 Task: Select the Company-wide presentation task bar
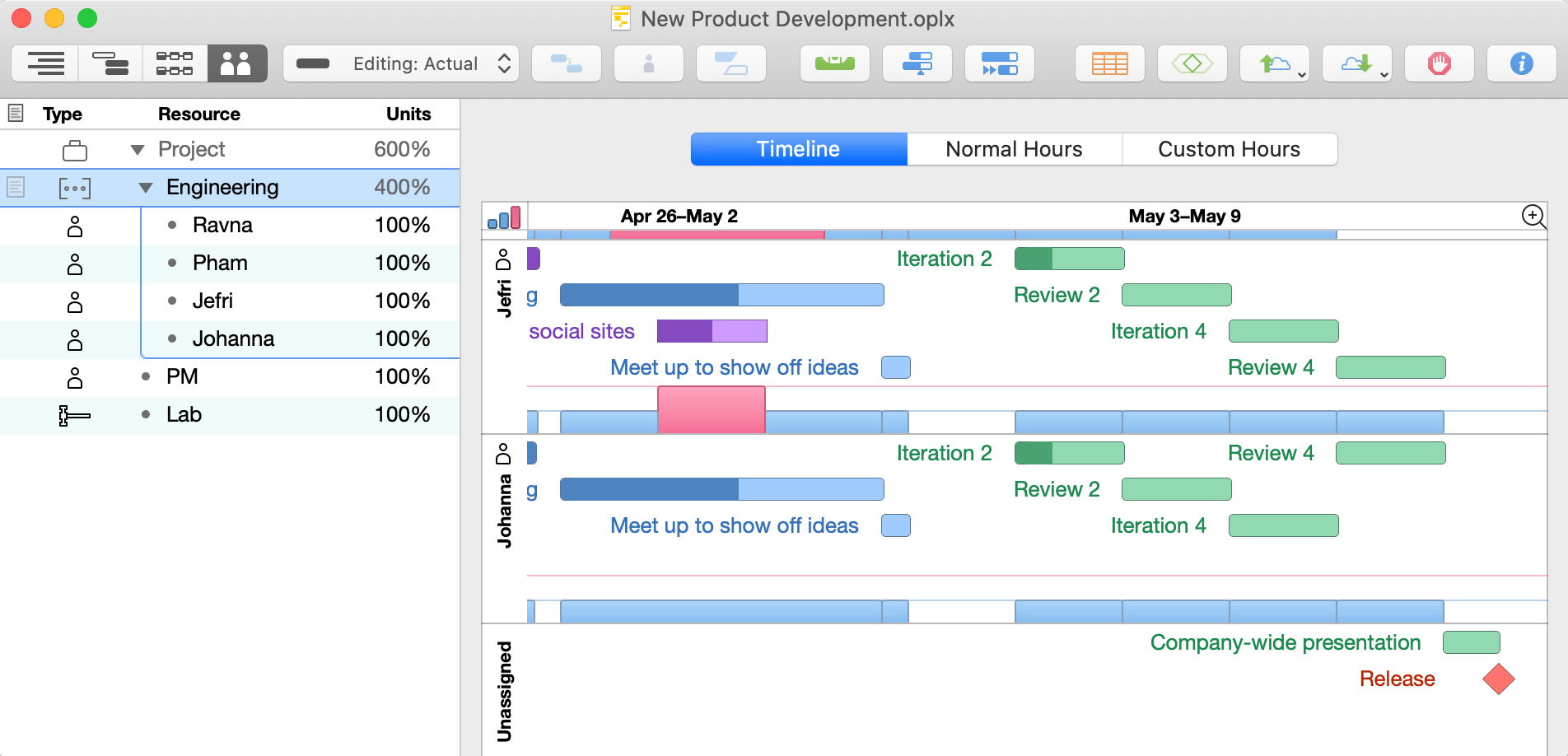point(1472,642)
